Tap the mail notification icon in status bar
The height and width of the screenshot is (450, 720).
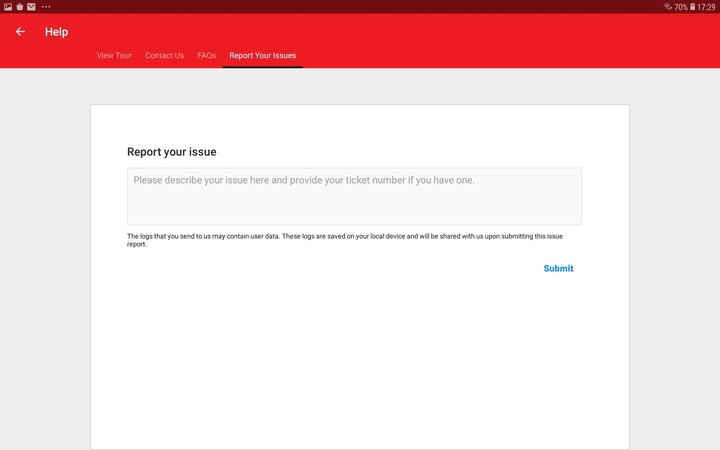[32, 6]
